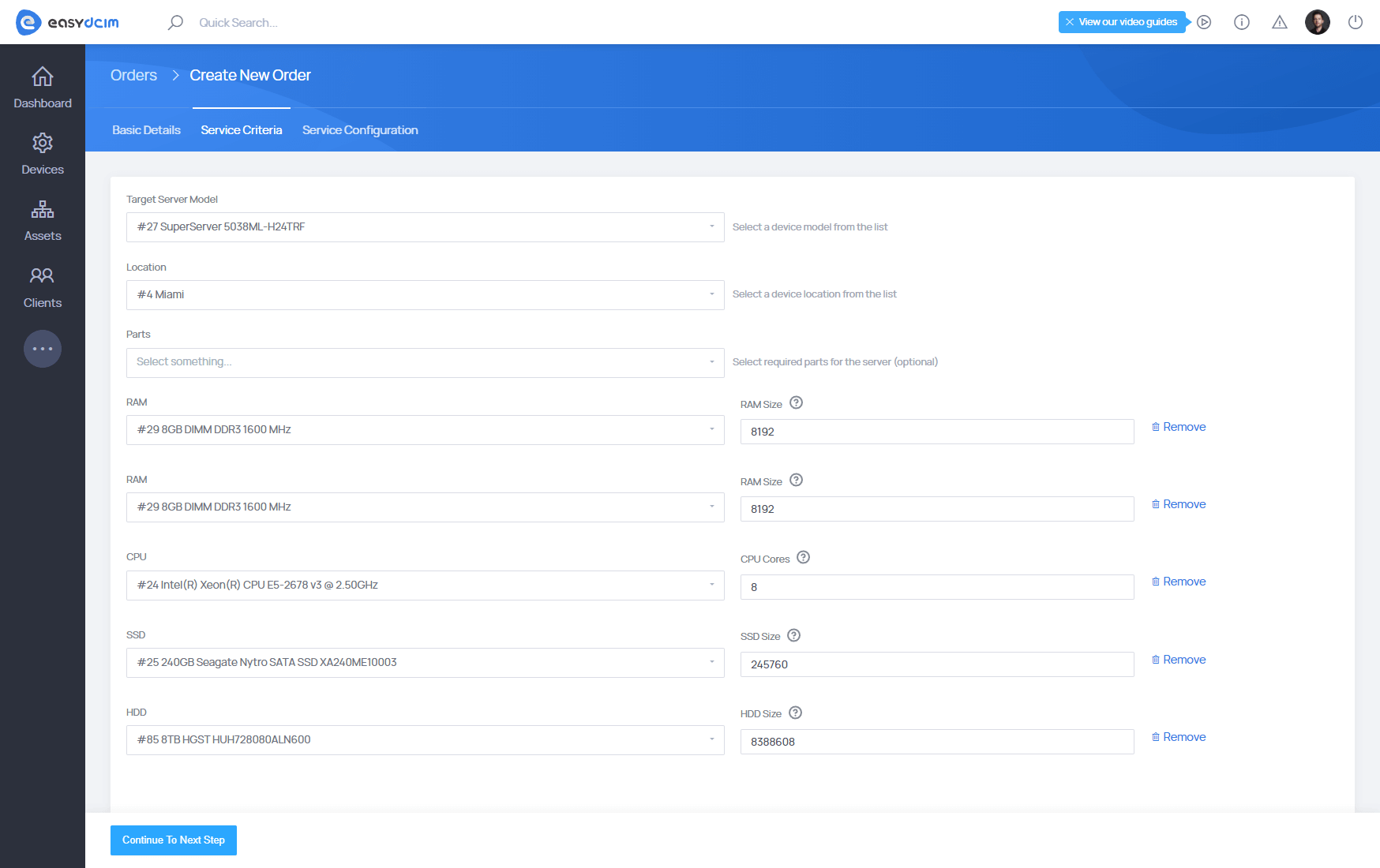This screenshot has height=868, width=1380.
Task: Open Assets from the sidebar
Action: tap(42, 209)
